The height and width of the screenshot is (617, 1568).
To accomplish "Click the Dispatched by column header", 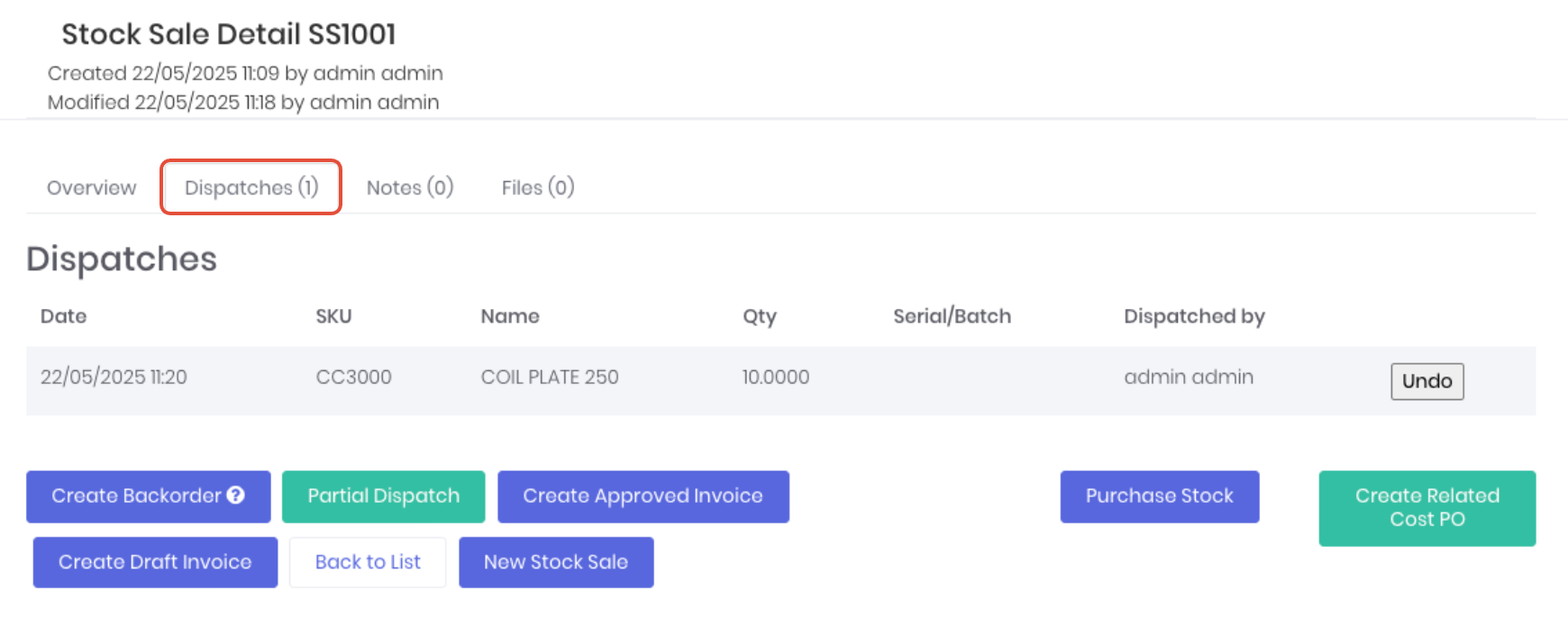I will 1195,316.
